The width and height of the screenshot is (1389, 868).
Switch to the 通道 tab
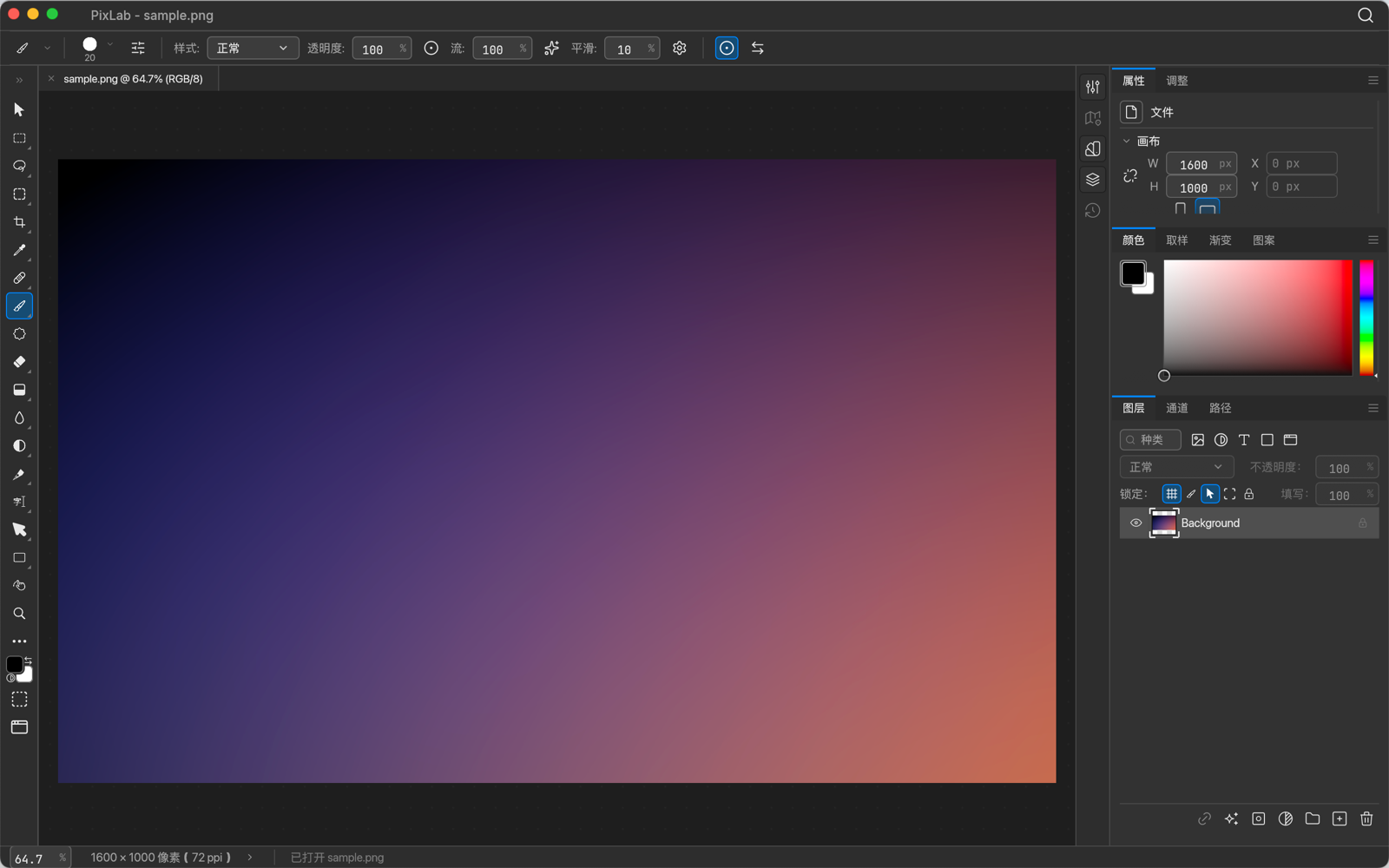click(1177, 408)
